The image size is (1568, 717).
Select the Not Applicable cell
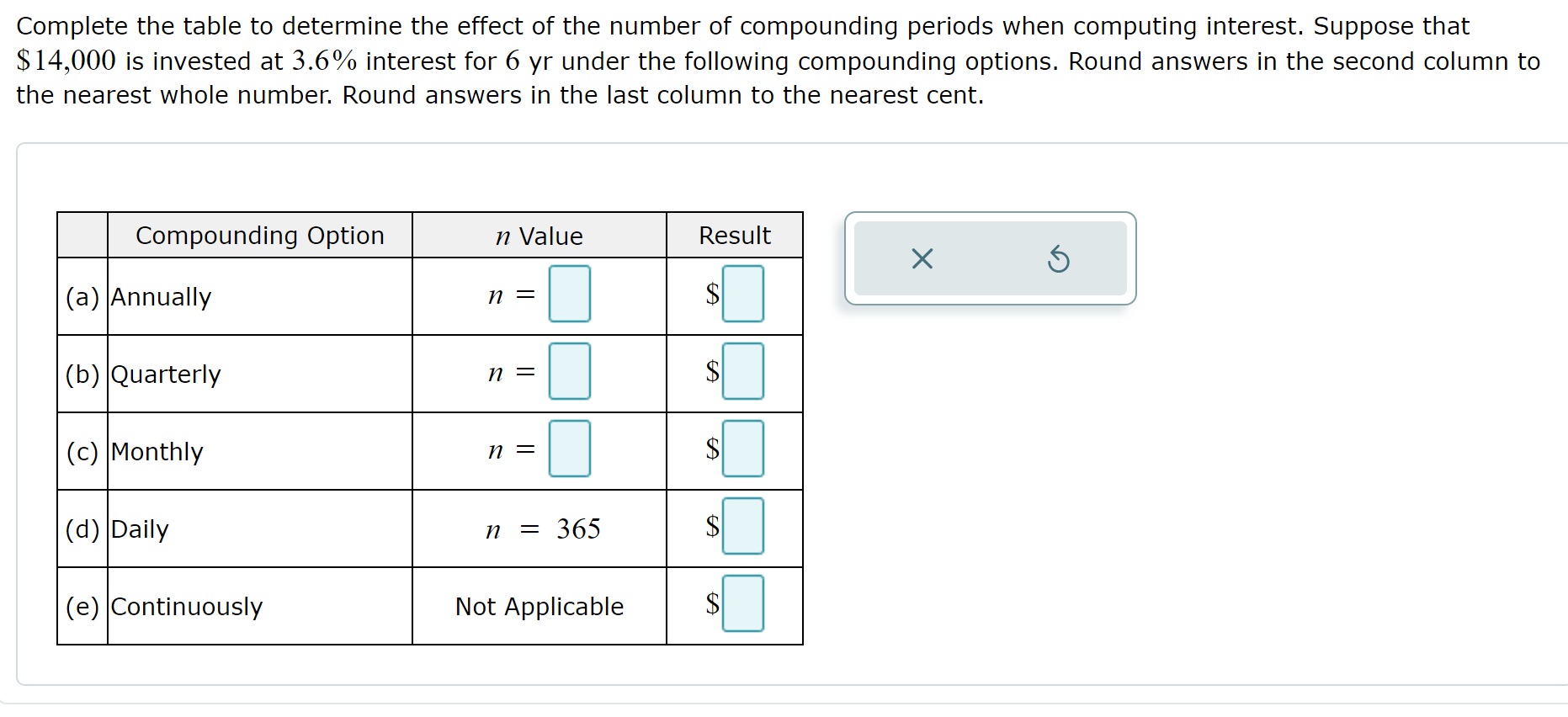click(539, 607)
